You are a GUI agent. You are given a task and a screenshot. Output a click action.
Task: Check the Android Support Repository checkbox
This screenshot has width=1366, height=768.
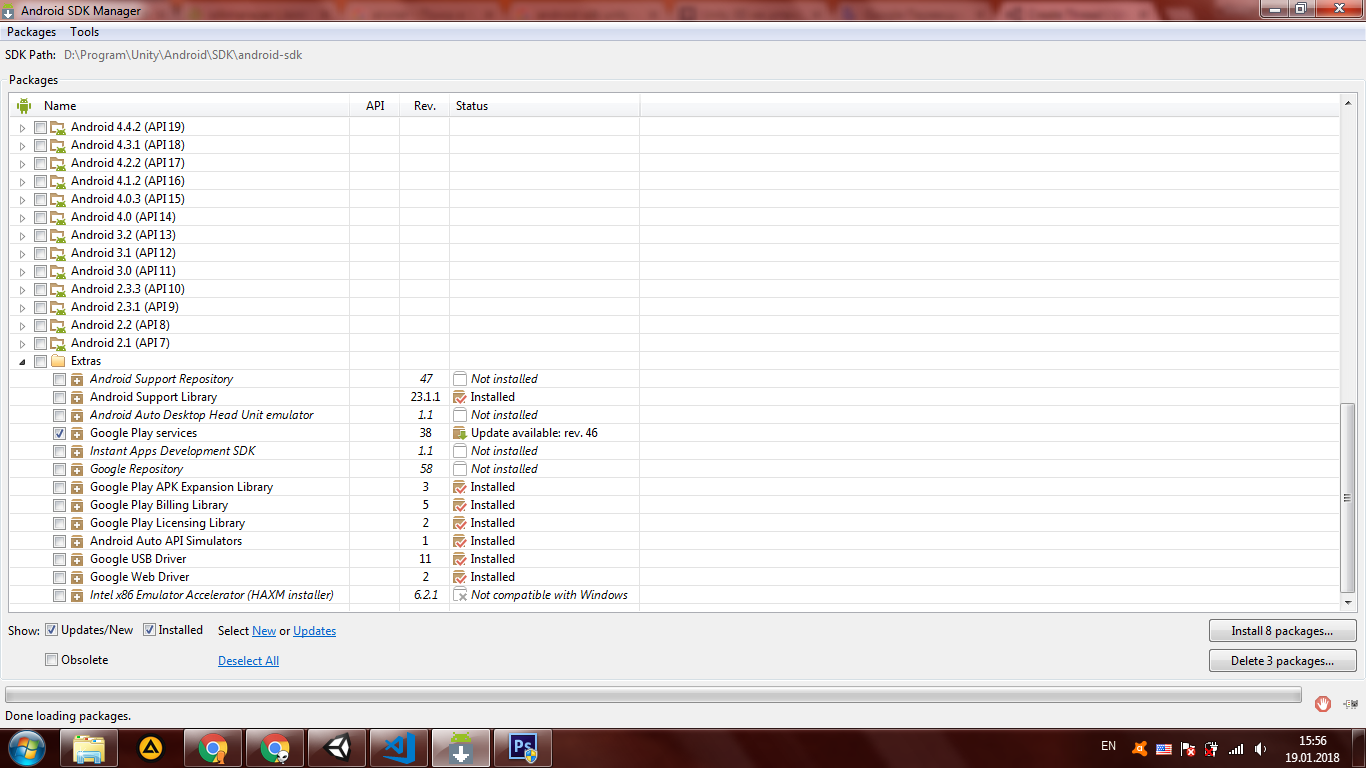pos(59,379)
